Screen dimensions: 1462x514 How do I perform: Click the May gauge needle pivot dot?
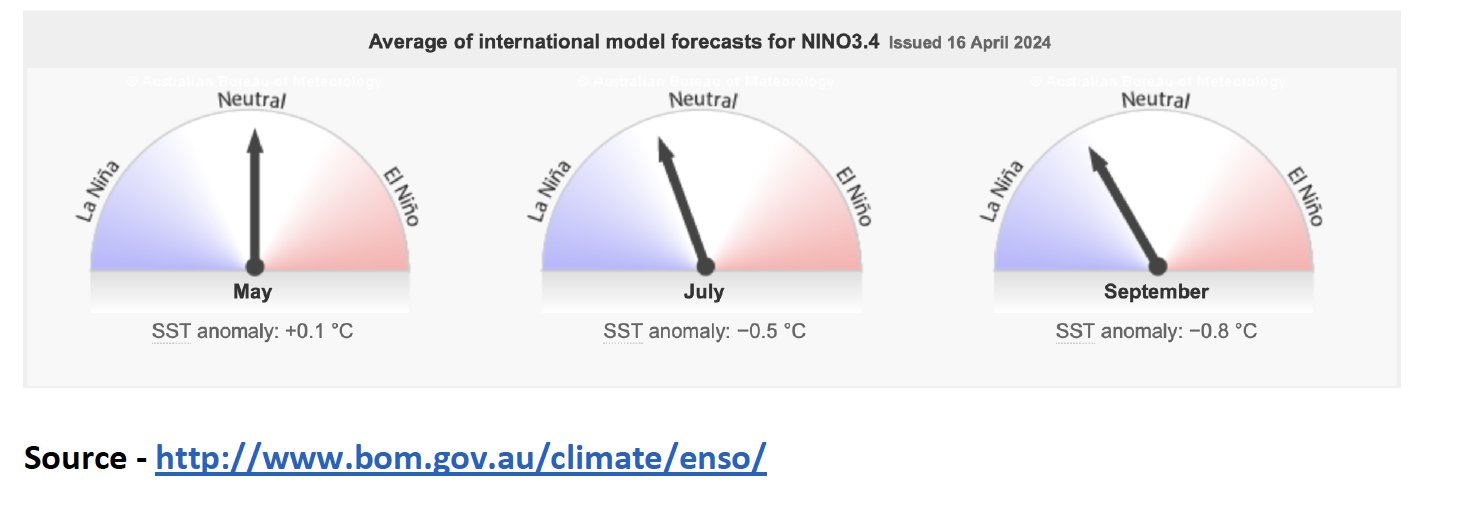tap(254, 266)
